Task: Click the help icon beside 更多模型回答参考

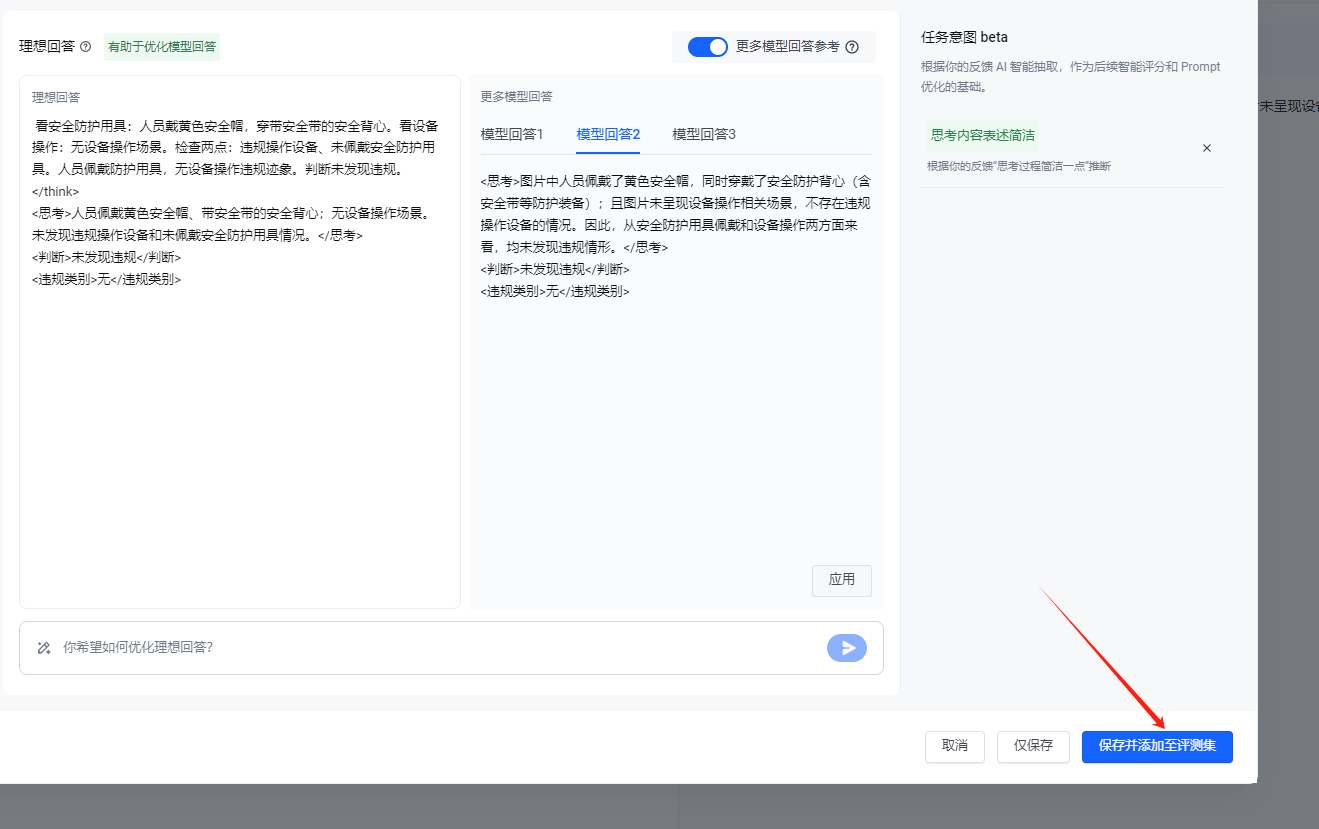Action: pyautogui.click(x=852, y=47)
